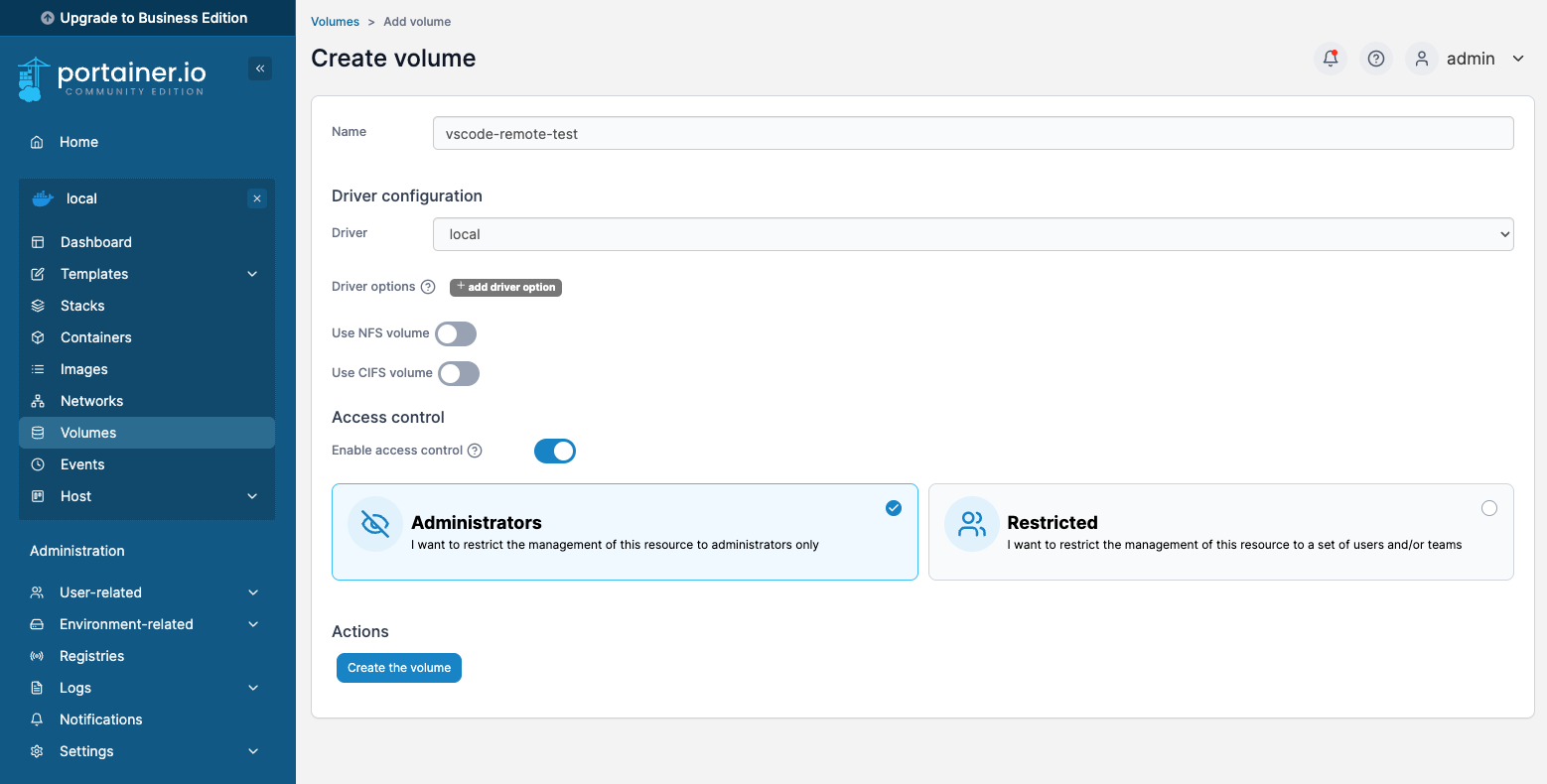
Task: Click the Create the volume button
Action: point(398,667)
